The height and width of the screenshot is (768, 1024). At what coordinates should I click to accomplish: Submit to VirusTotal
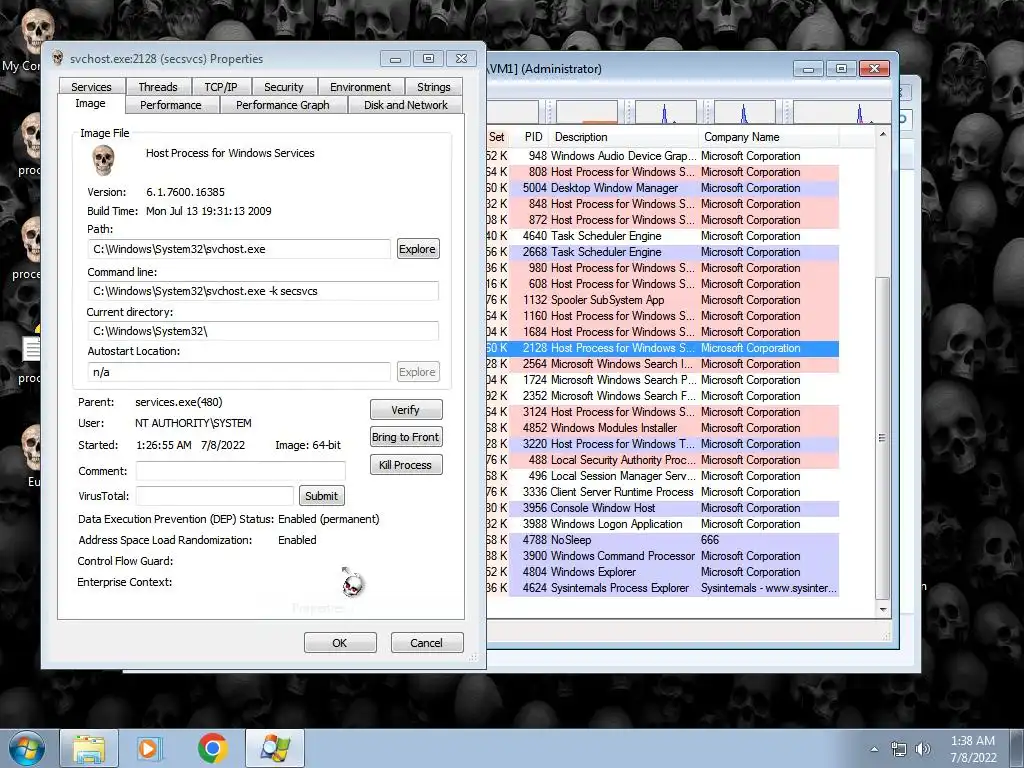[x=321, y=496]
